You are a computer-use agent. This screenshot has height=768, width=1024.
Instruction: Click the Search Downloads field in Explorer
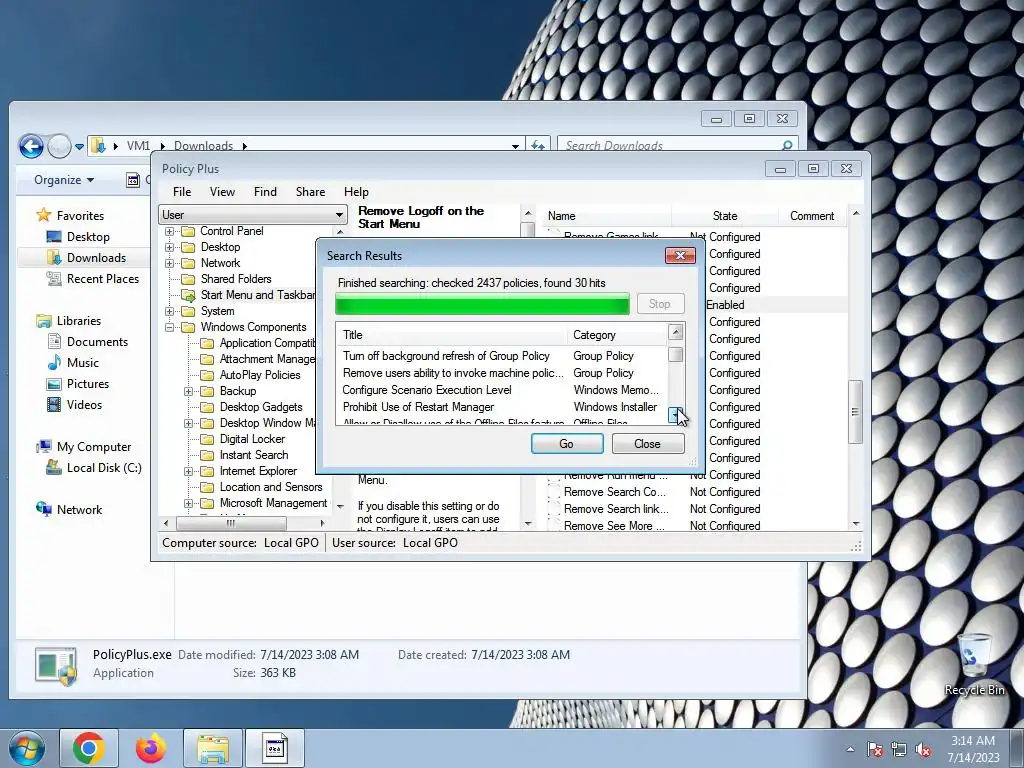point(677,145)
